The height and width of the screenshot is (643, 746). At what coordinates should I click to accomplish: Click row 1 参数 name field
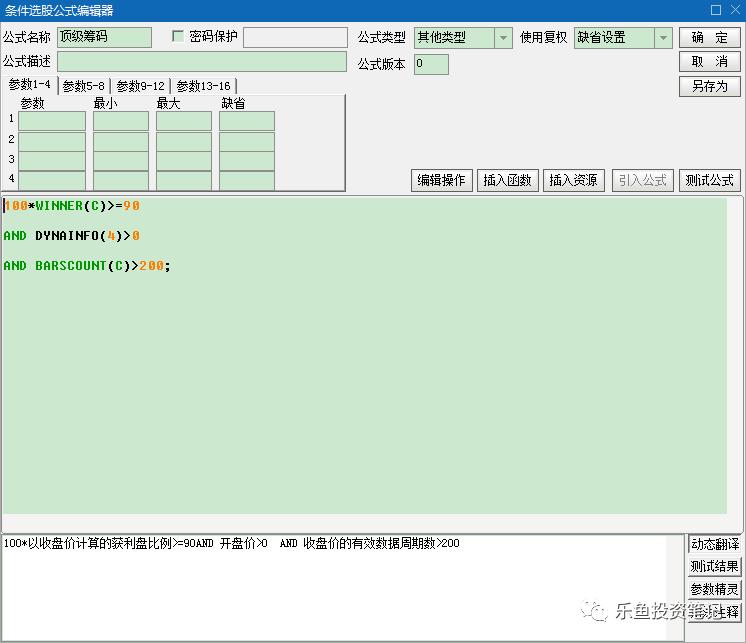pyautogui.click(x=52, y=121)
